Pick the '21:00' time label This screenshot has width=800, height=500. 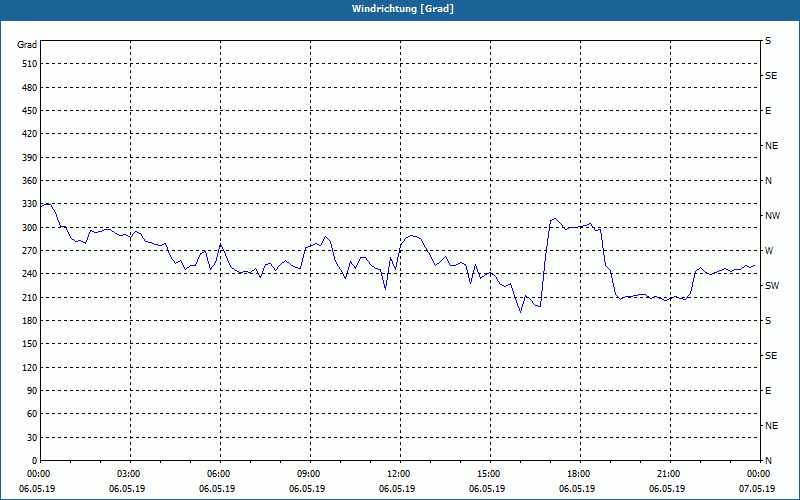click(667, 474)
